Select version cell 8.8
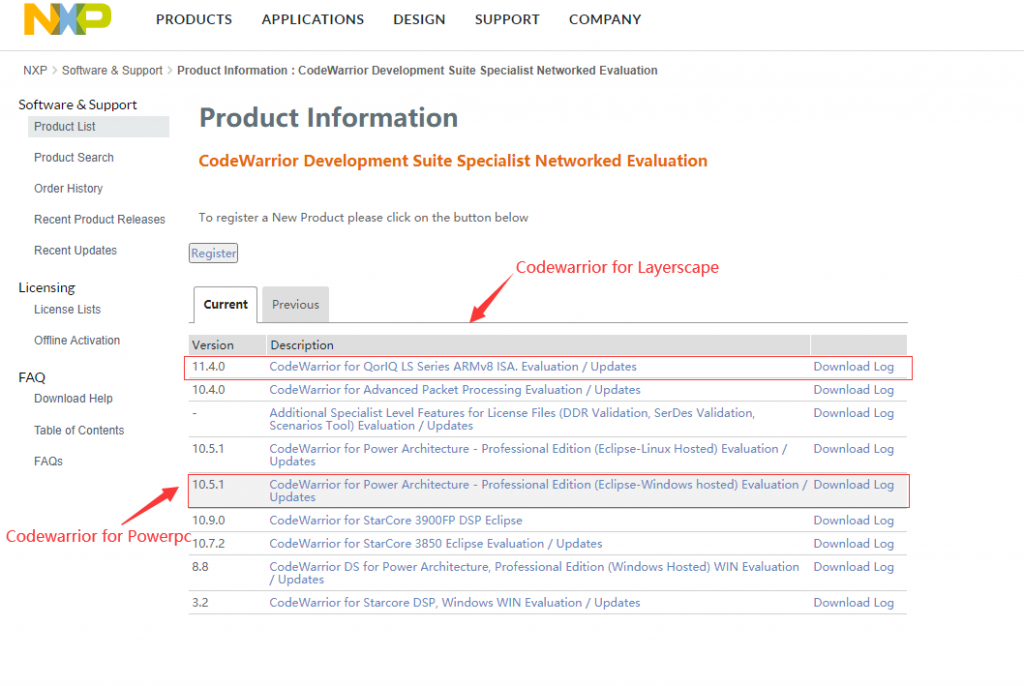Viewport: 1024px width, 686px height. (200, 567)
